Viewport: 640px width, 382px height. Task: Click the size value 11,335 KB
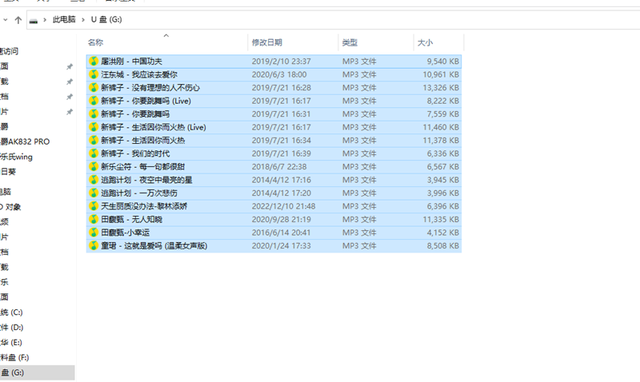coord(441,219)
